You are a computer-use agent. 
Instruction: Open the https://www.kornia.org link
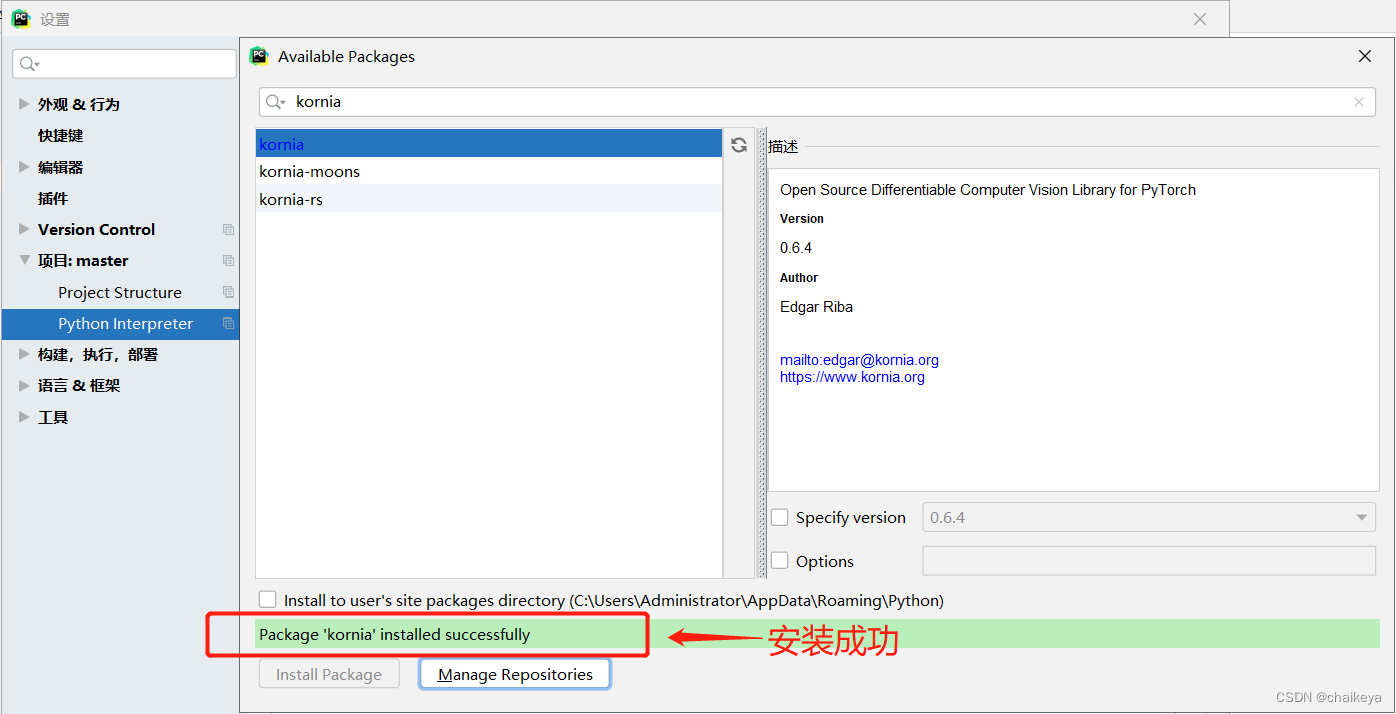coord(852,377)
